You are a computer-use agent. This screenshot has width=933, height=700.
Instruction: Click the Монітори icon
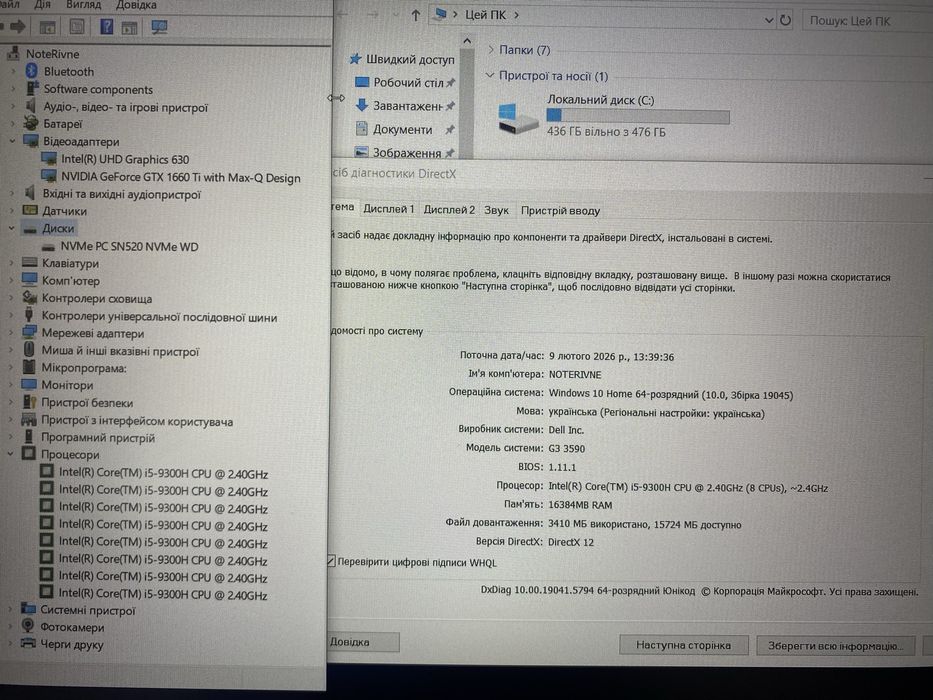coord(29,385)
